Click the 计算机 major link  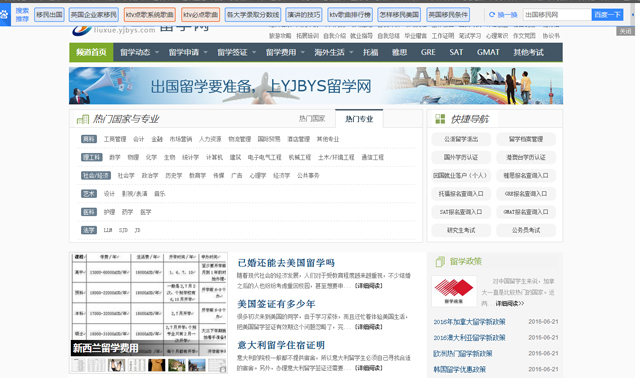click(214, 157)
